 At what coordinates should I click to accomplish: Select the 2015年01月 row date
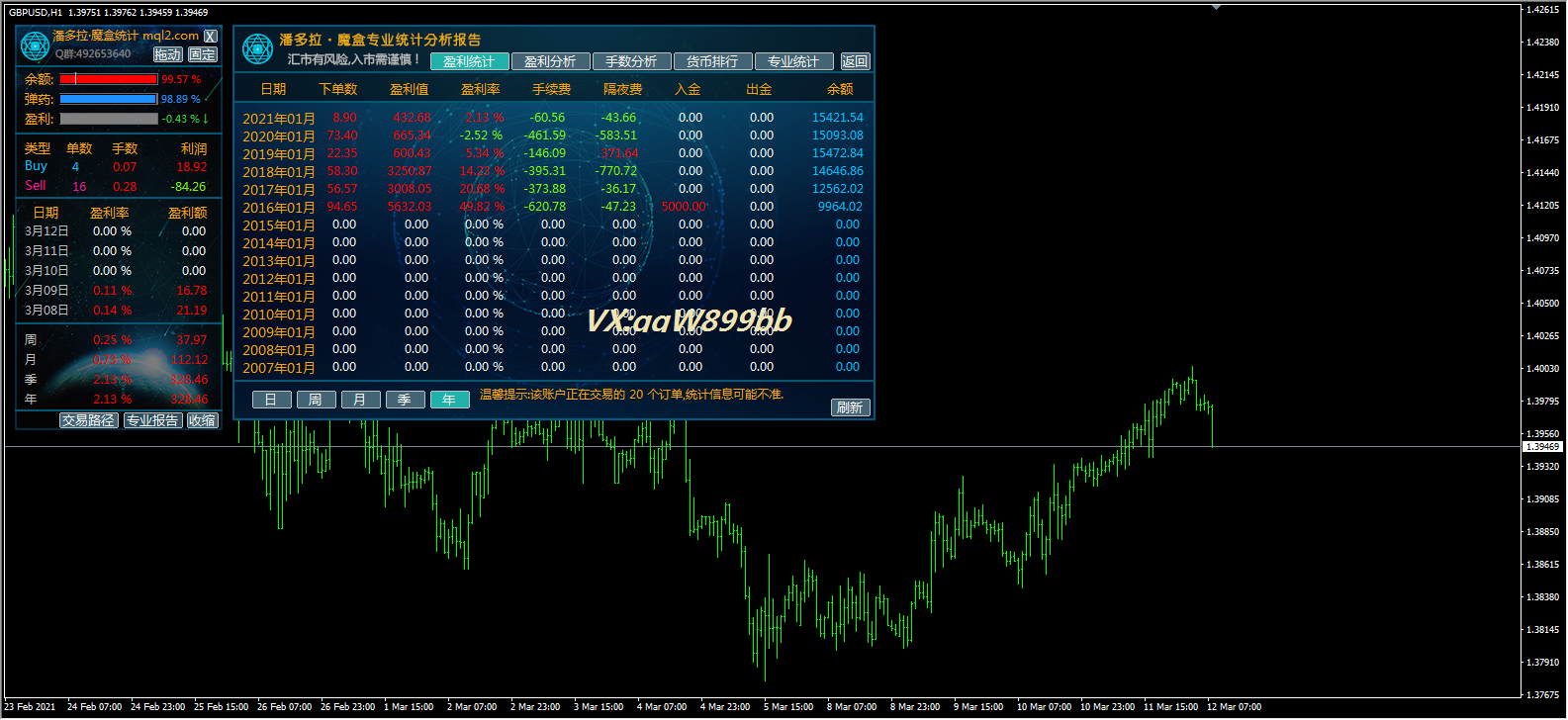coord(279,225)
